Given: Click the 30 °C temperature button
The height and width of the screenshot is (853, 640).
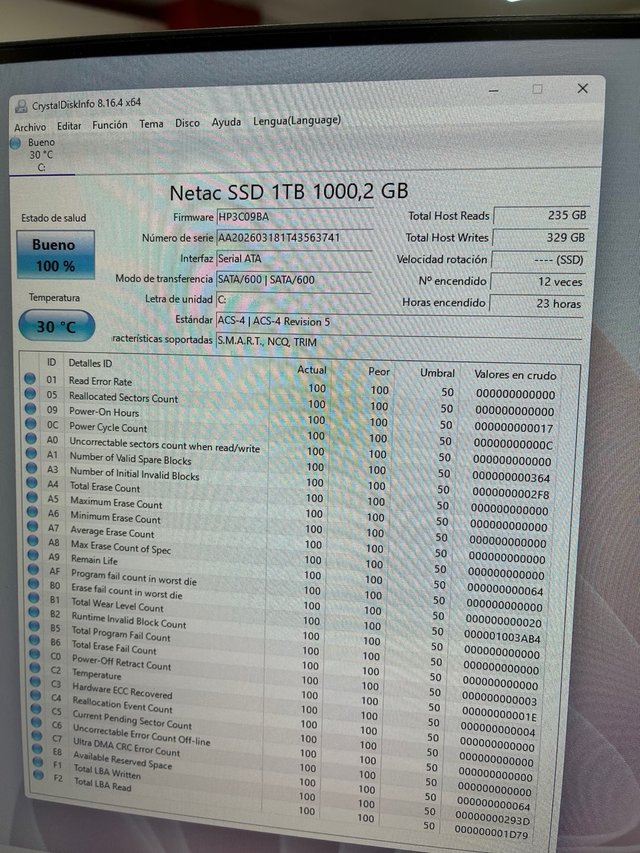Looking at the screenshot, I should (x=56, y=326).
